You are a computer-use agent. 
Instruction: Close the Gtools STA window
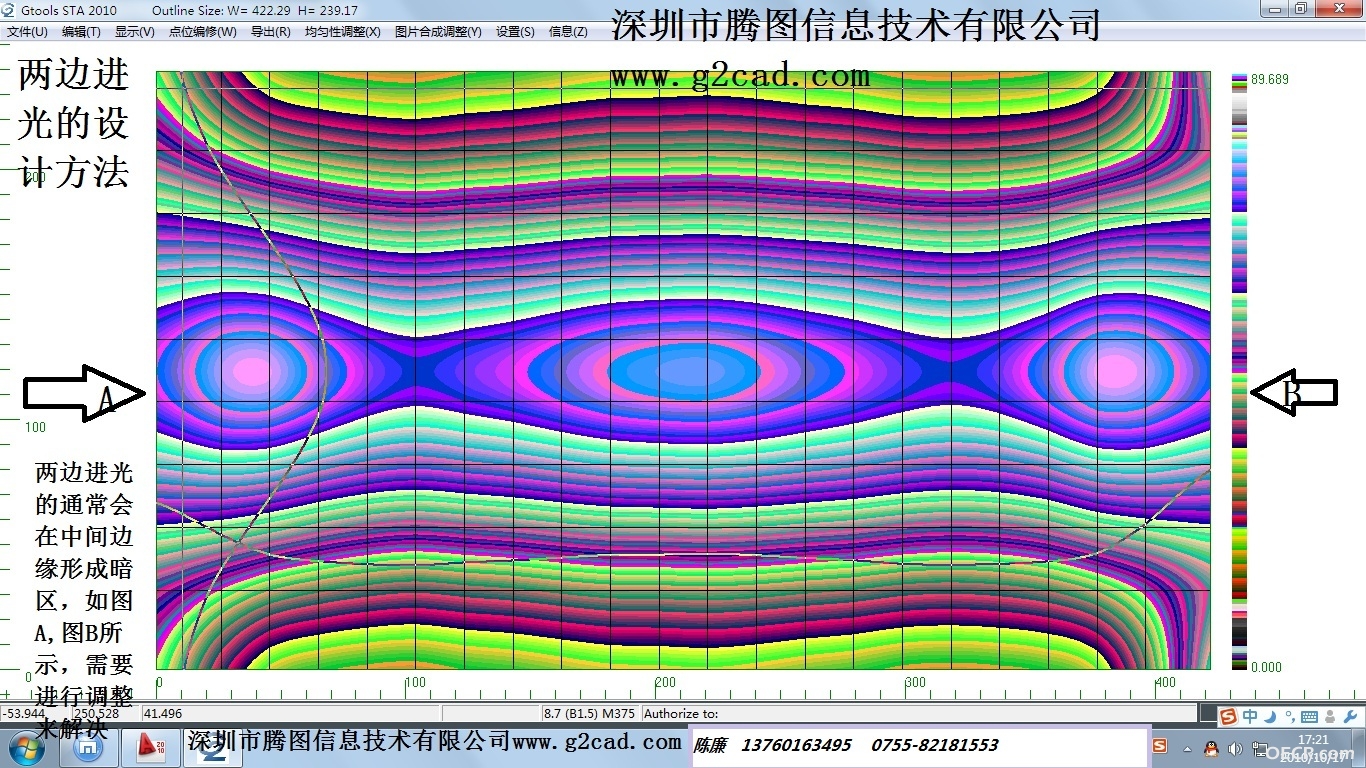click(x=1338, y=9)
